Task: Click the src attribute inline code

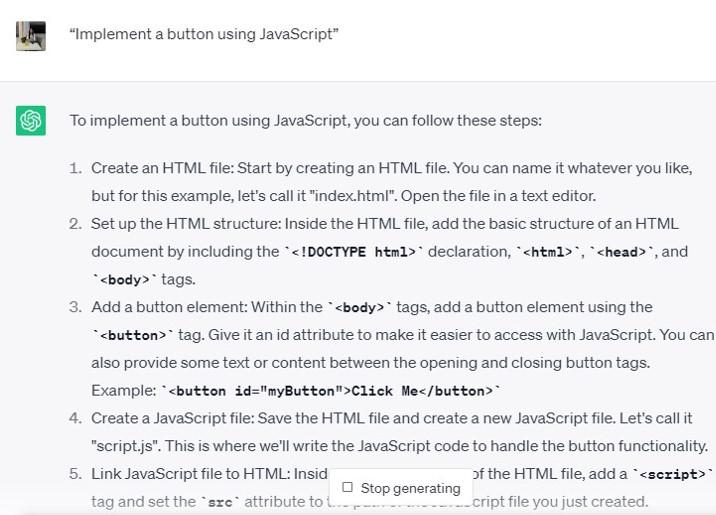Action: pyautogui.click(x=220, y=502)
